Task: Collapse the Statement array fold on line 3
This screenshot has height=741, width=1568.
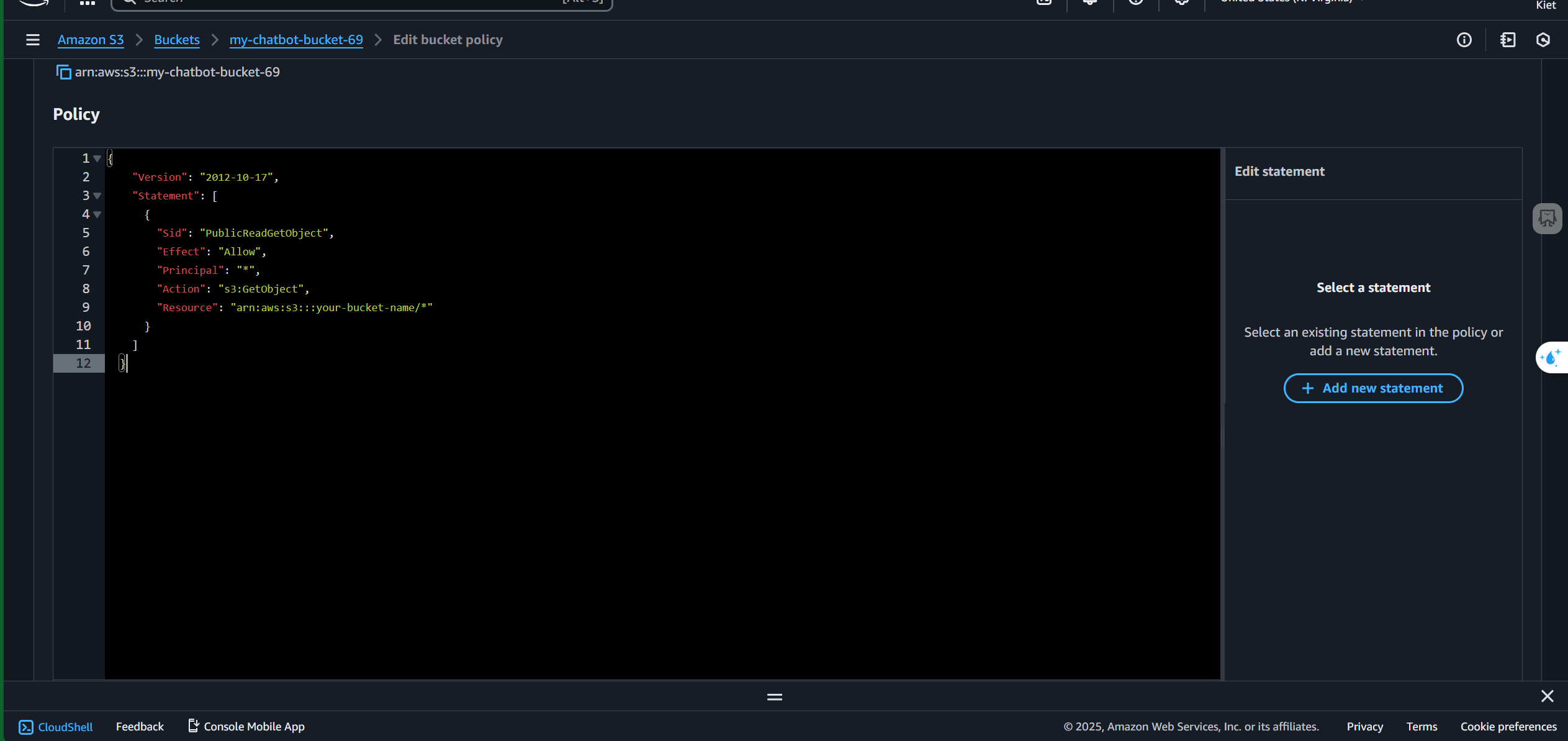Action: [97, 196]
